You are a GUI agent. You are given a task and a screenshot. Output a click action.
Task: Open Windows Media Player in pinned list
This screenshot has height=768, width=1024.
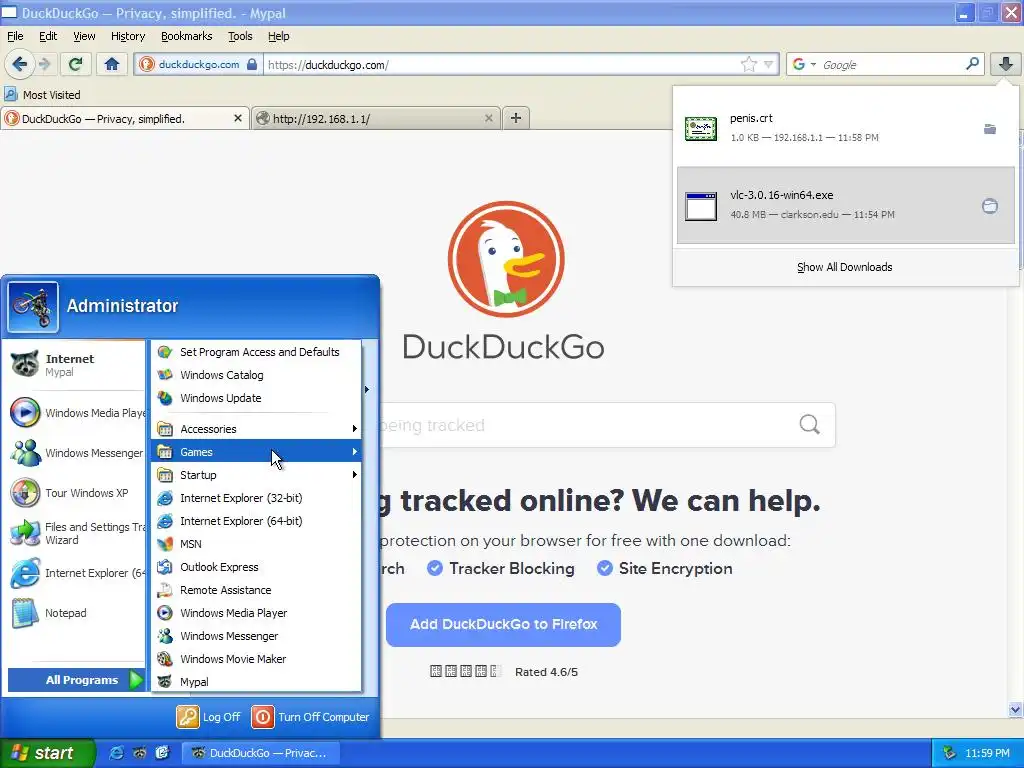click(77, 413)
